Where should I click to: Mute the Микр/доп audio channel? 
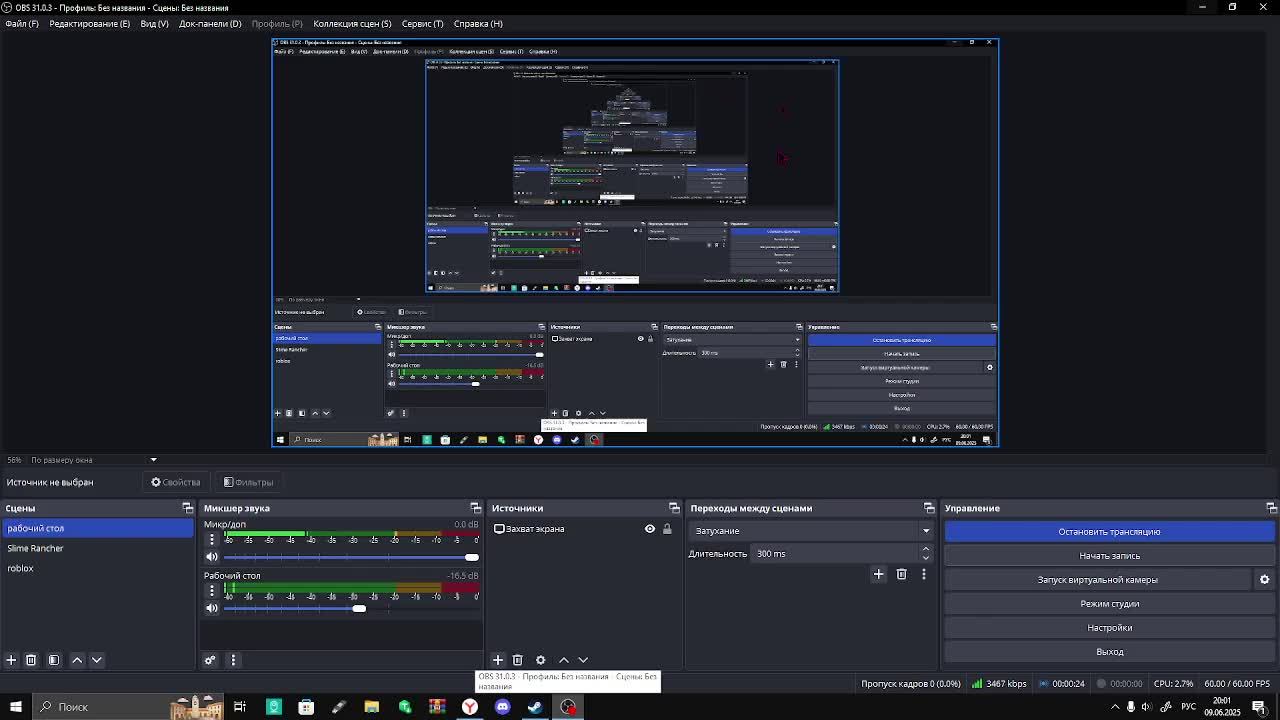click(x=211, y=557)
